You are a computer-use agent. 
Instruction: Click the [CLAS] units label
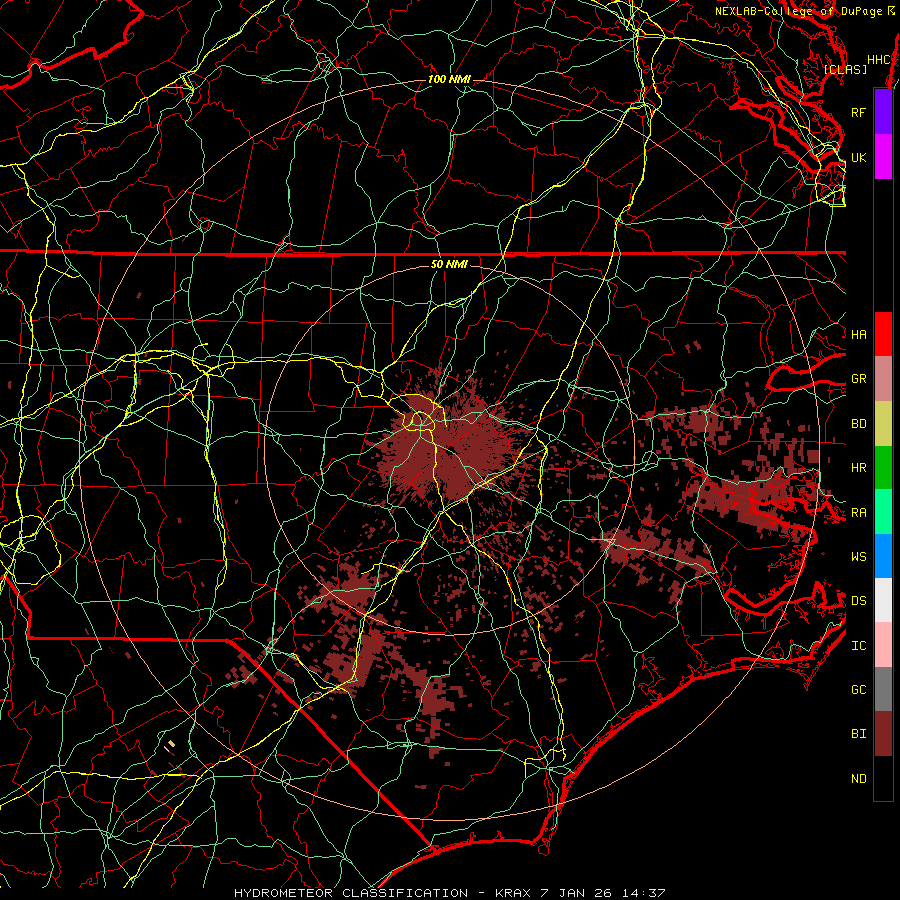(845, 69)
